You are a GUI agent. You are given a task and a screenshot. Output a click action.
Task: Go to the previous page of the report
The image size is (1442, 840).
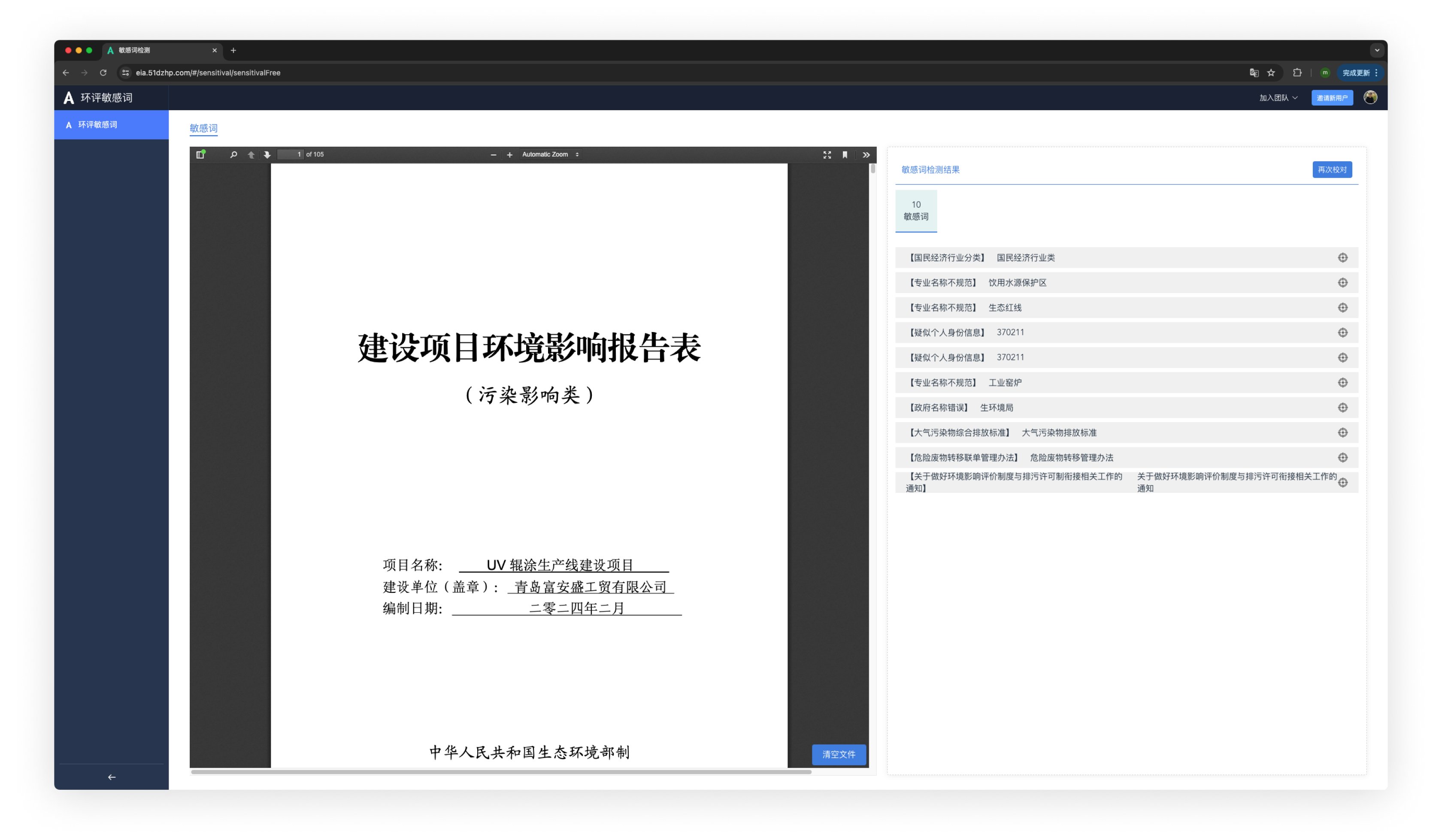click(x=251, y=154)
